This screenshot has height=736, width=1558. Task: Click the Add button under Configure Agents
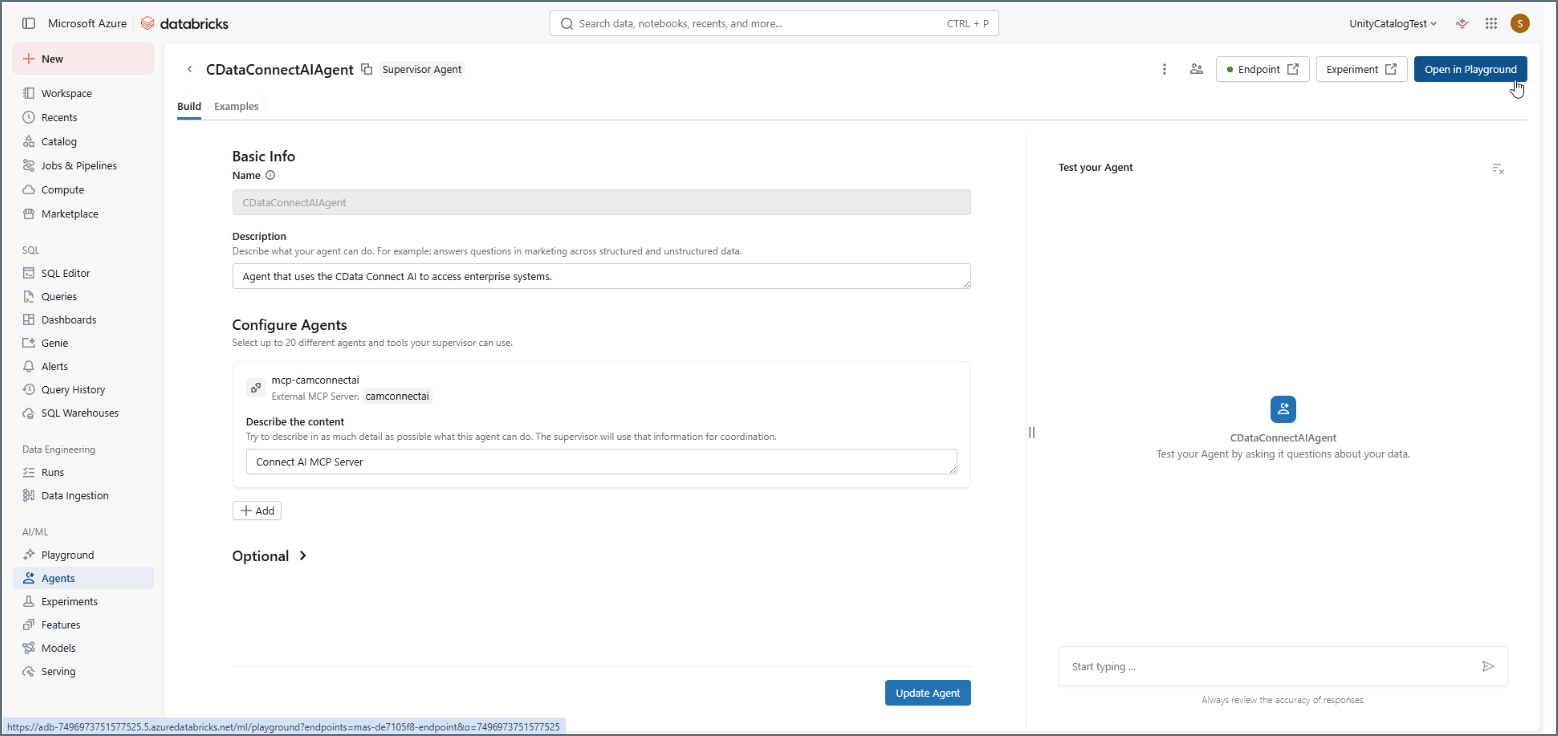point(257,511)
